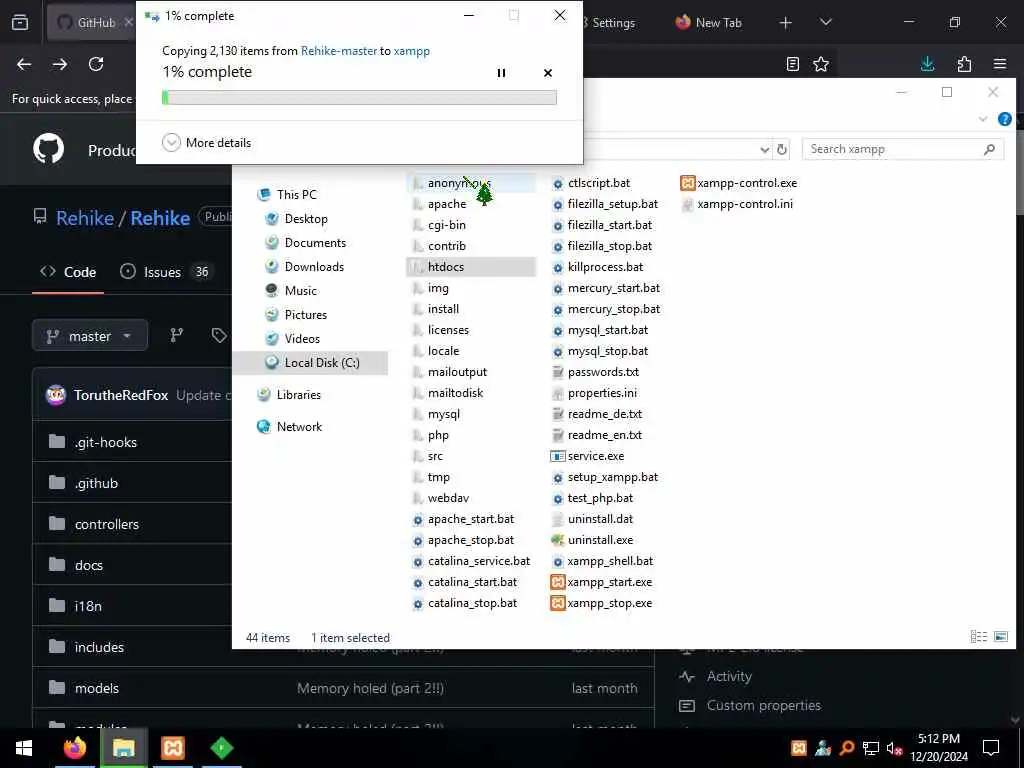The height and width of the screenshot is (768, 1024).
Task: Open Explorer help icon
Action: point(1005,119)
